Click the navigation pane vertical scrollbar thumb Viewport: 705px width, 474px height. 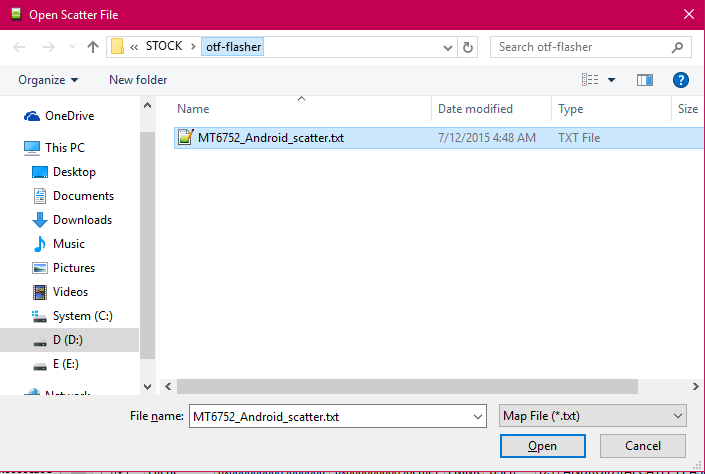point(147,245)
